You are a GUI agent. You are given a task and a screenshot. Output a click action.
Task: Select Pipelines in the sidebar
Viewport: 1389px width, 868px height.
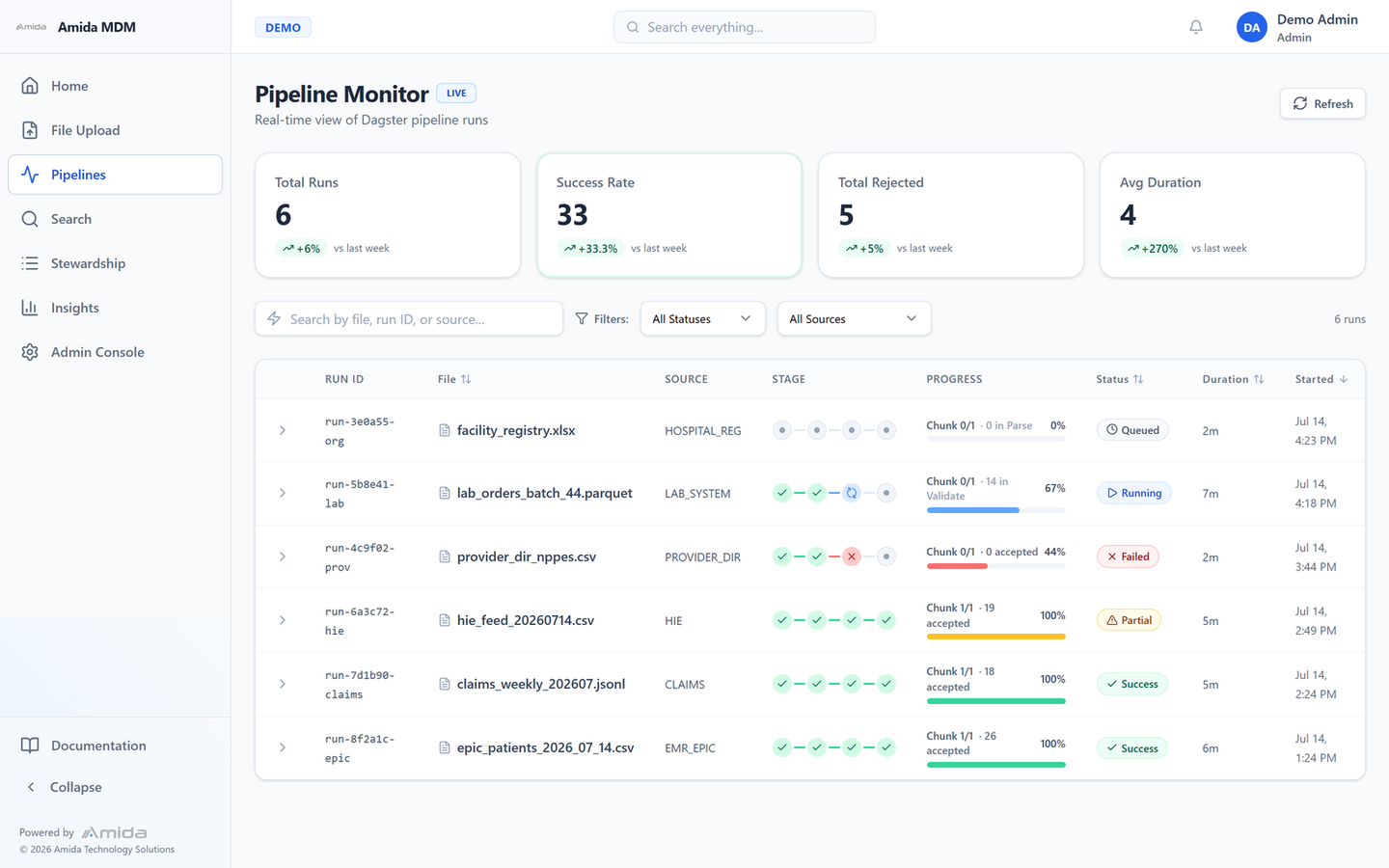pos(115,175)
